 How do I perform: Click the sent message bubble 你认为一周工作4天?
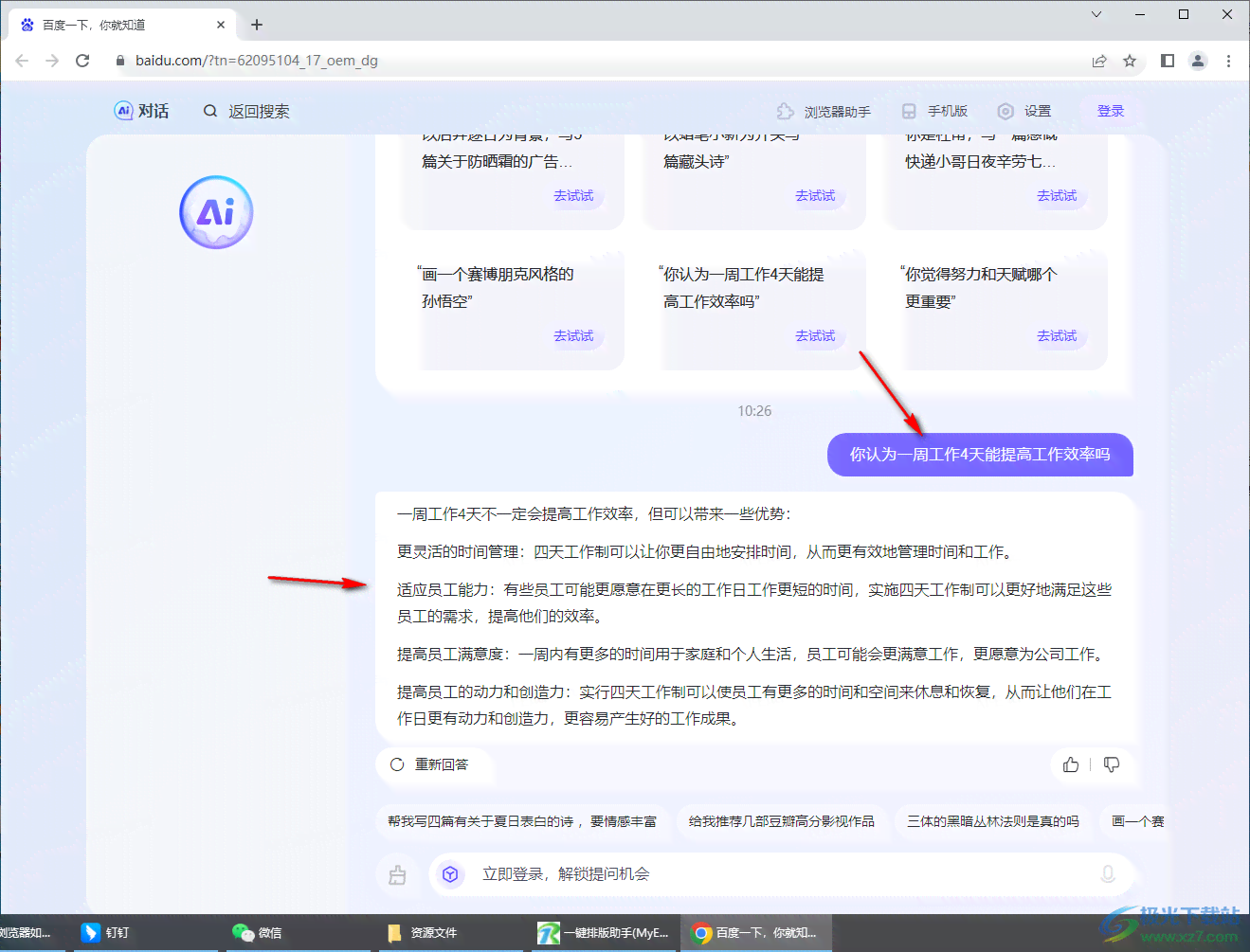click(x=980, y=455)
